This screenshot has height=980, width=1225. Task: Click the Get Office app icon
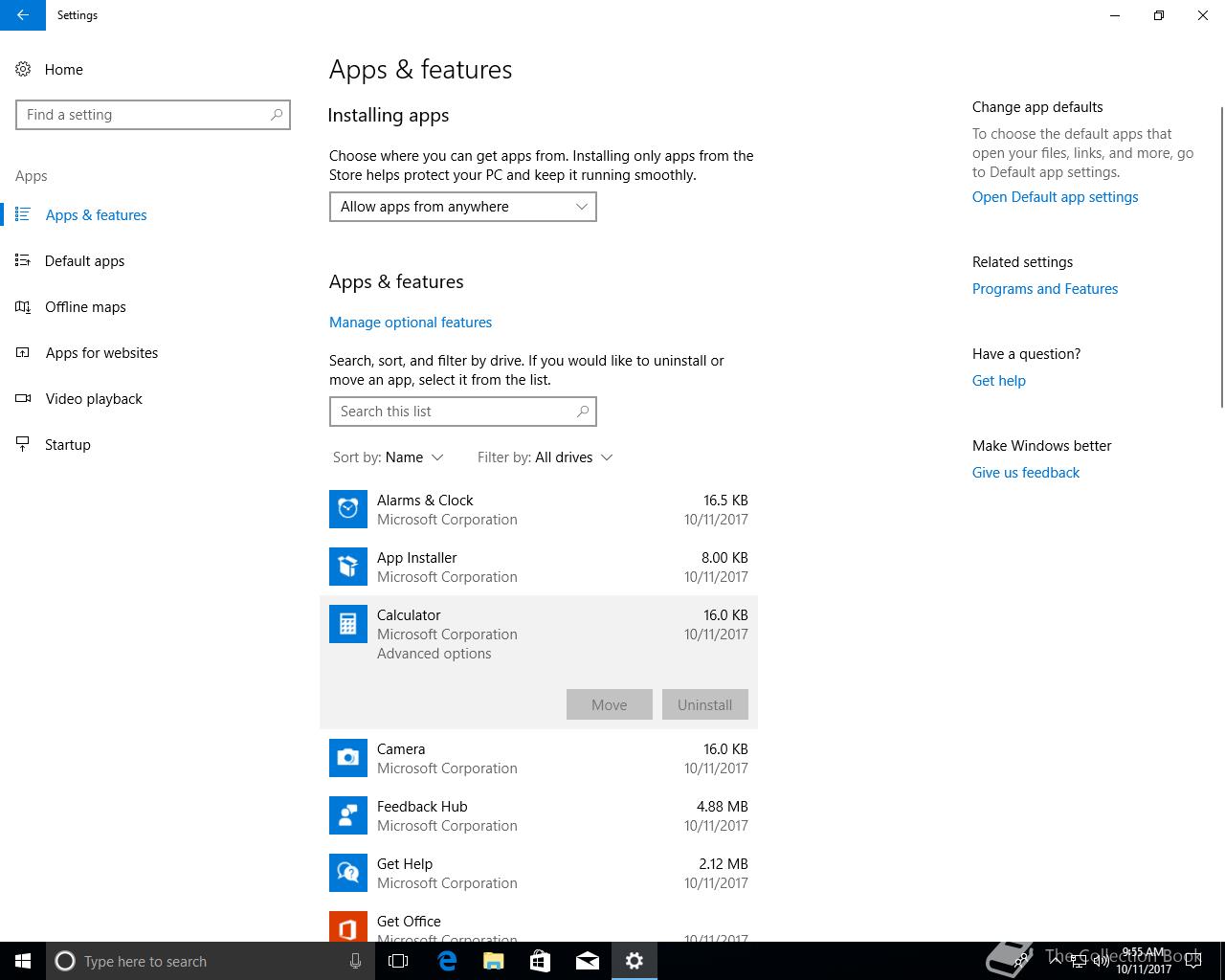[x=348, y=926]
